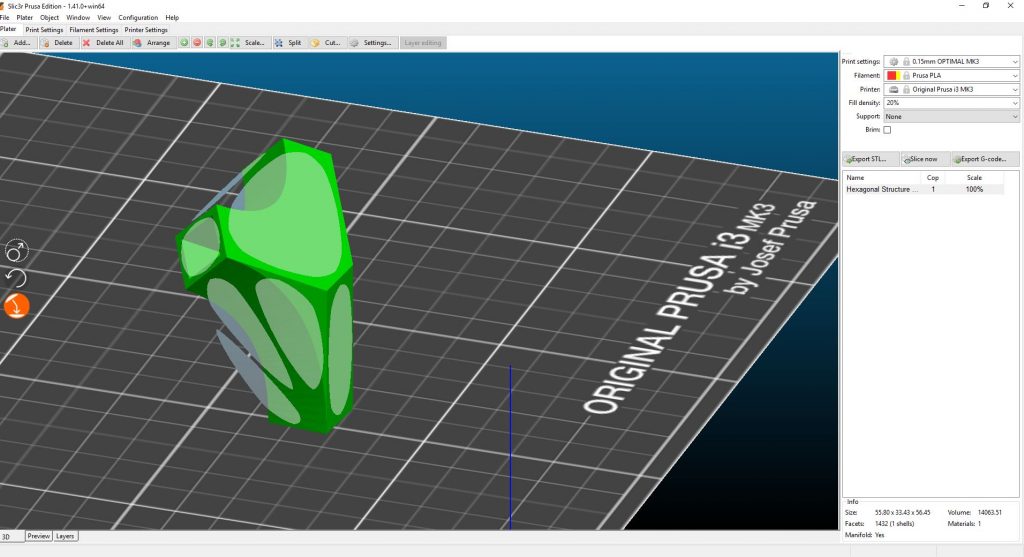
Task: Select the scale gizmo in 3D view
Action: coord(16,251)
